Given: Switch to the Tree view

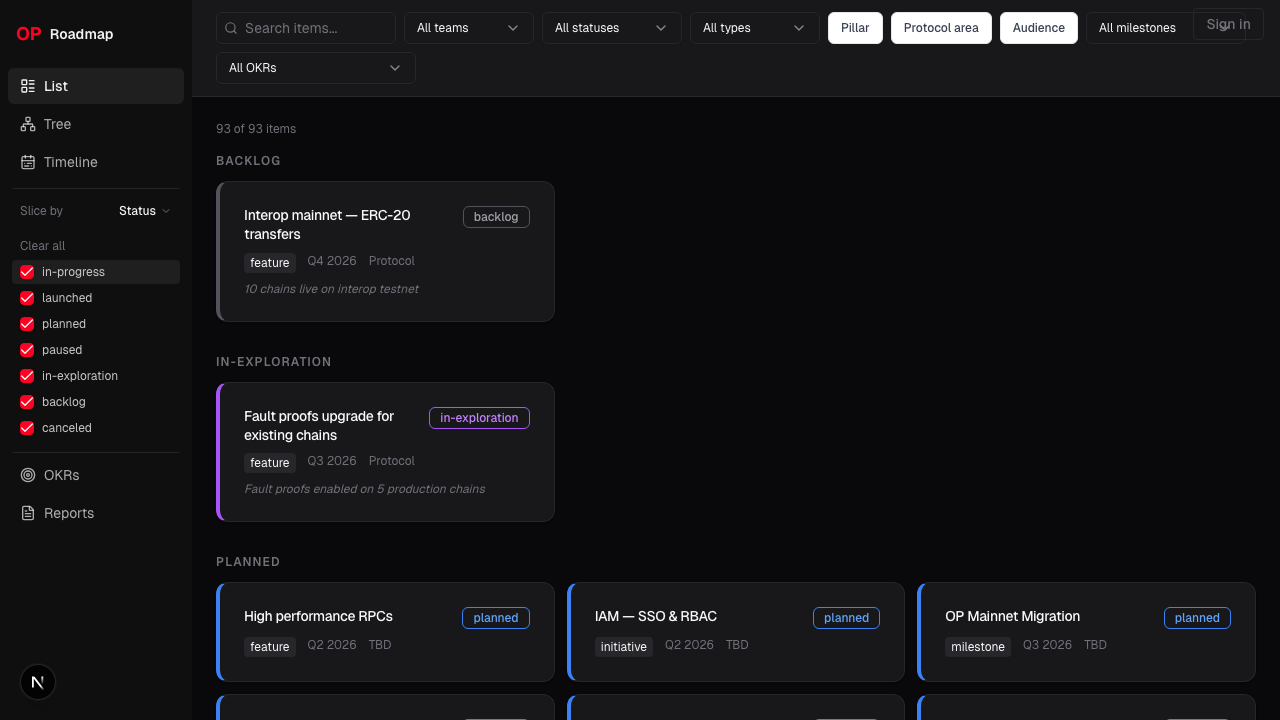Looking at the screenshot, I should (96, 124).
